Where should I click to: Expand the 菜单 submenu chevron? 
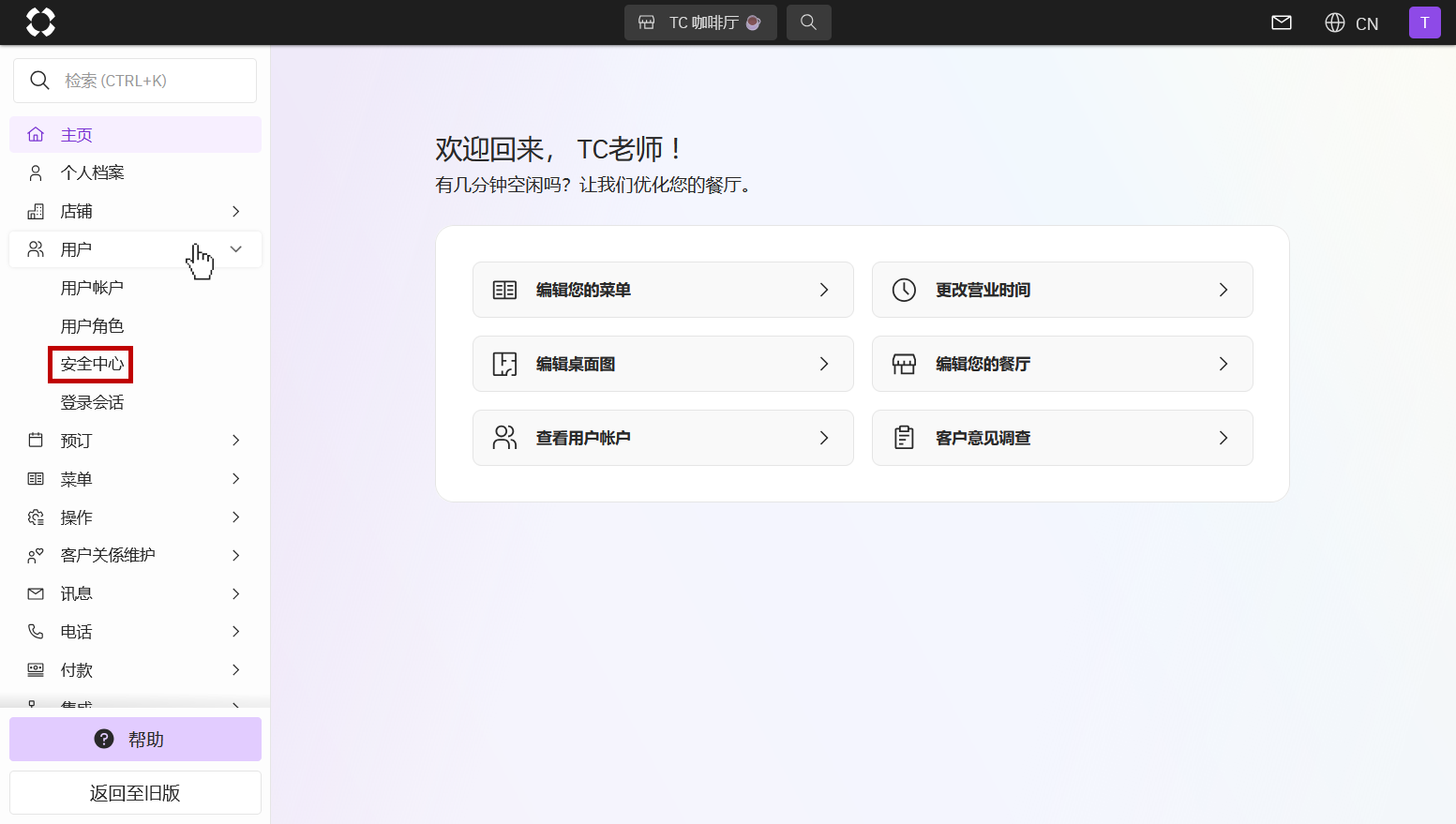click(x=236, y=479)
